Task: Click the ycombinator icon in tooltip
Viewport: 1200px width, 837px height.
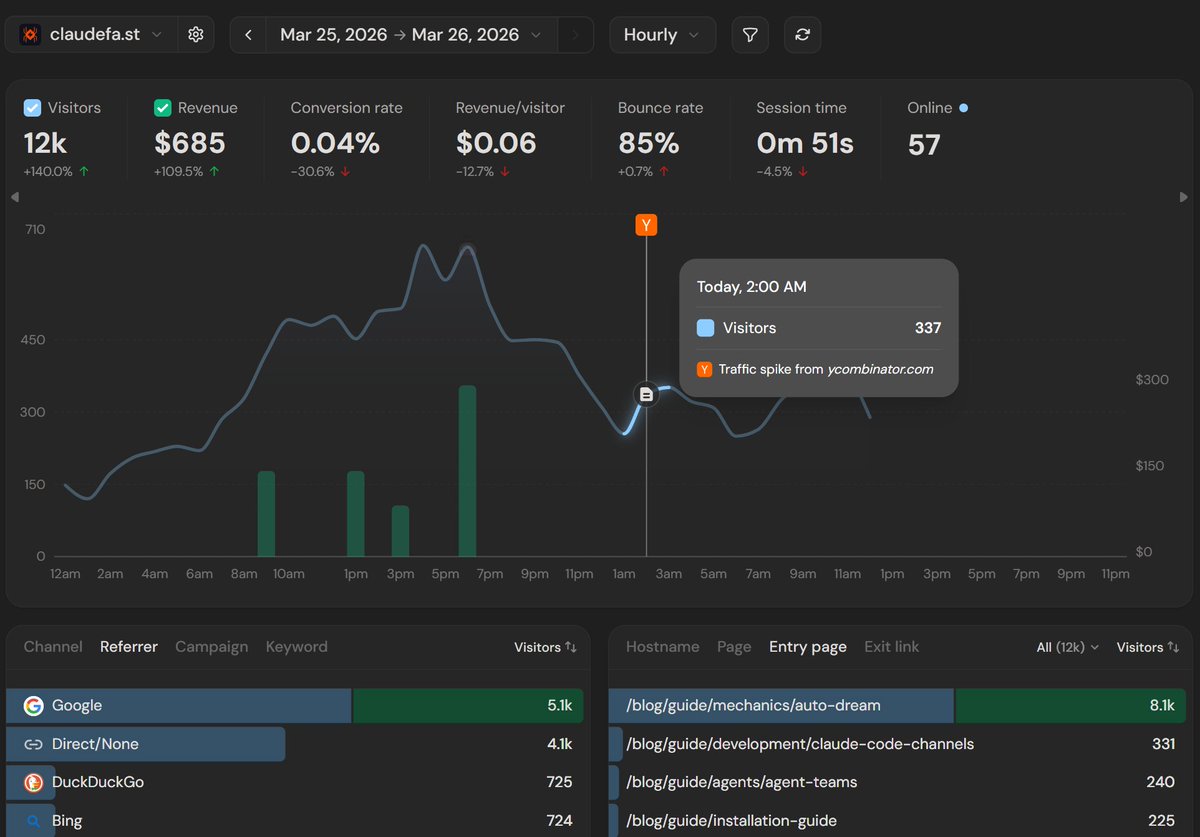Action: coord(705,369)
